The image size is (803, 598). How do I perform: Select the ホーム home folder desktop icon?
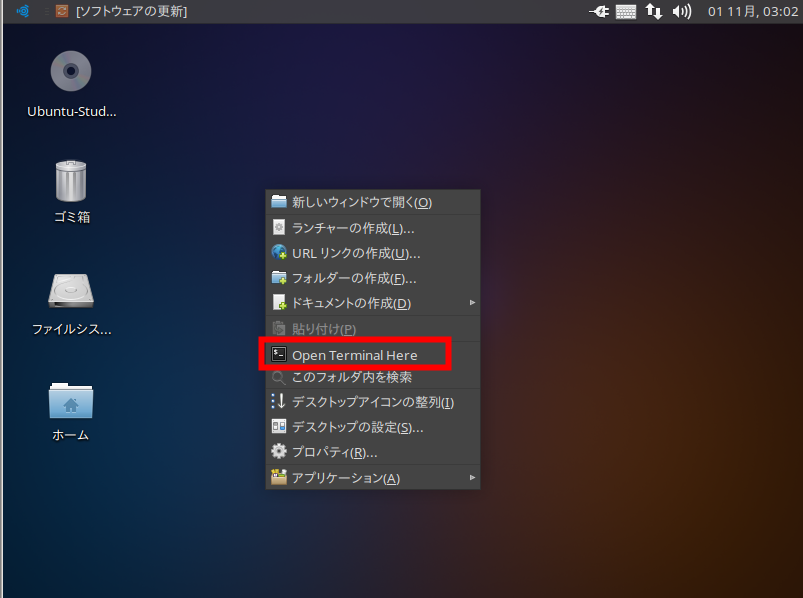[x=71, y=401]
